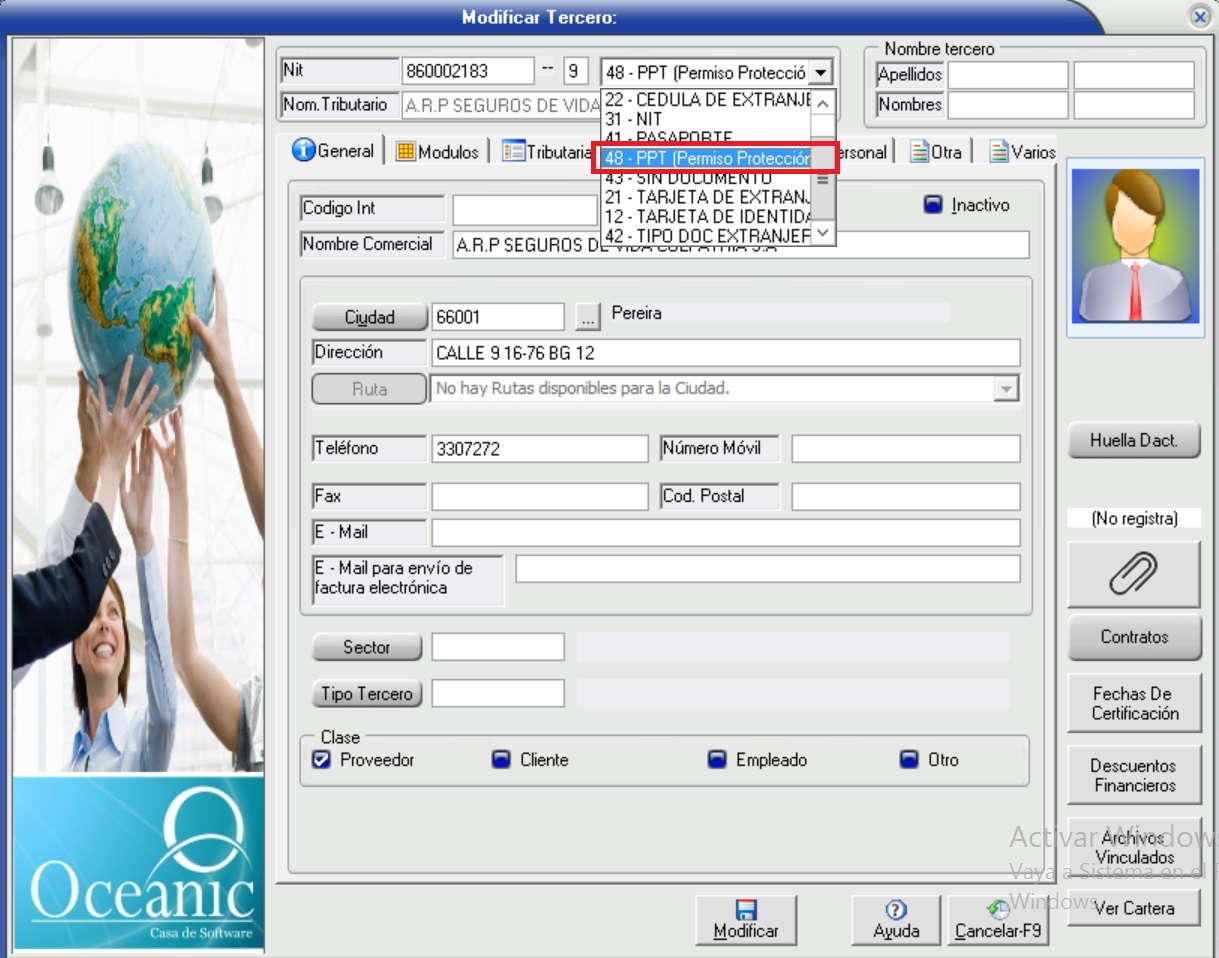The image size is (1219, 958).
Task: Enable the Empleado checkbox
Action: (717, 760)
